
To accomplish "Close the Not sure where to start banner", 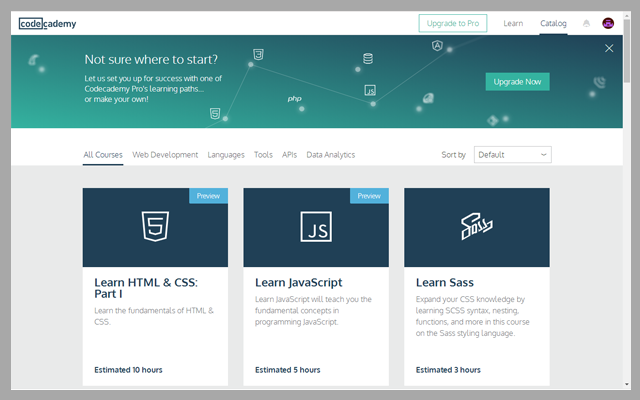I will pyautogui.click(x=609, y=48).
